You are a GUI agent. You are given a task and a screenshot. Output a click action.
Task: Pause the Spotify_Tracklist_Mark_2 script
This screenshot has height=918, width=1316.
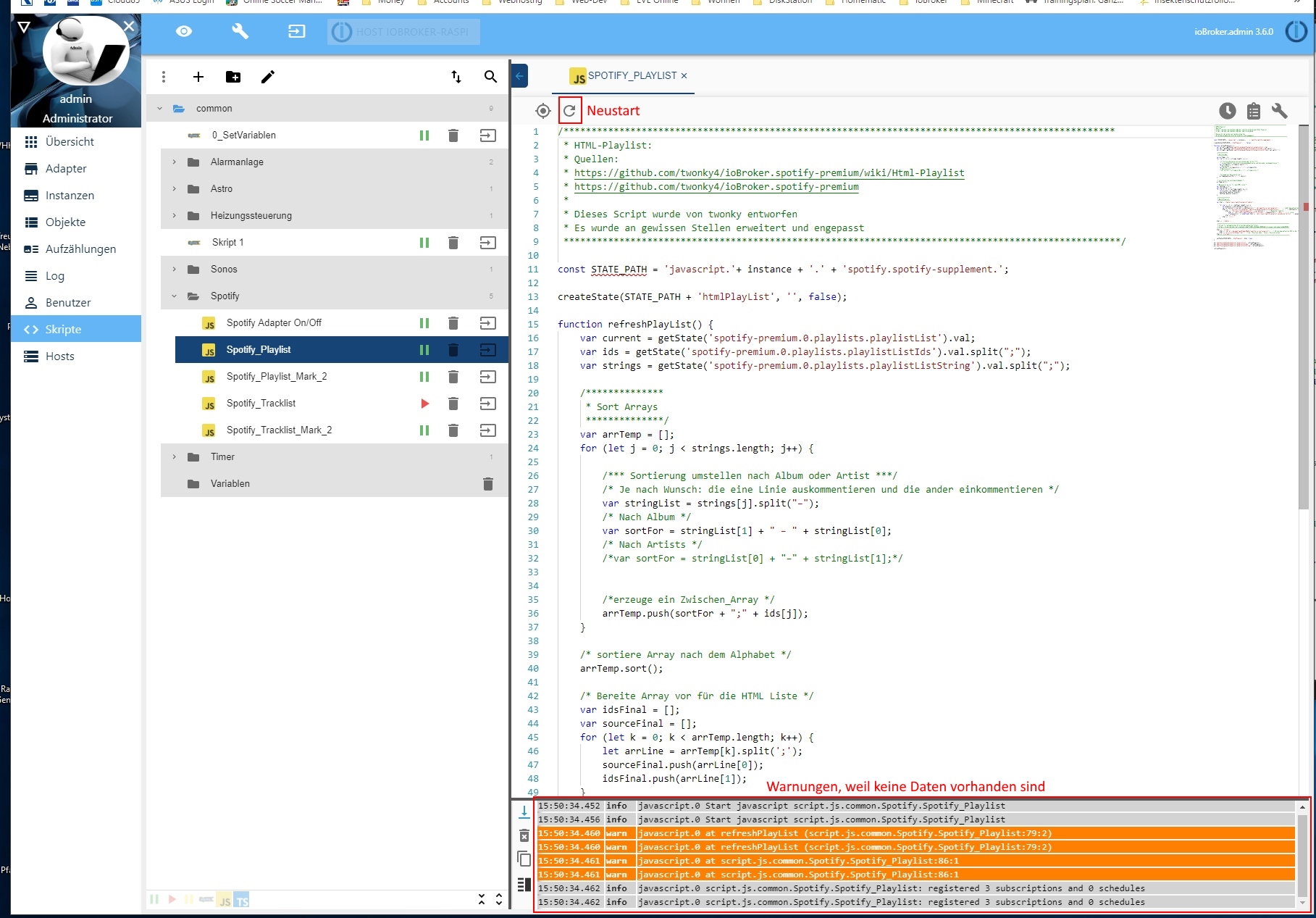tap(424, 430)
